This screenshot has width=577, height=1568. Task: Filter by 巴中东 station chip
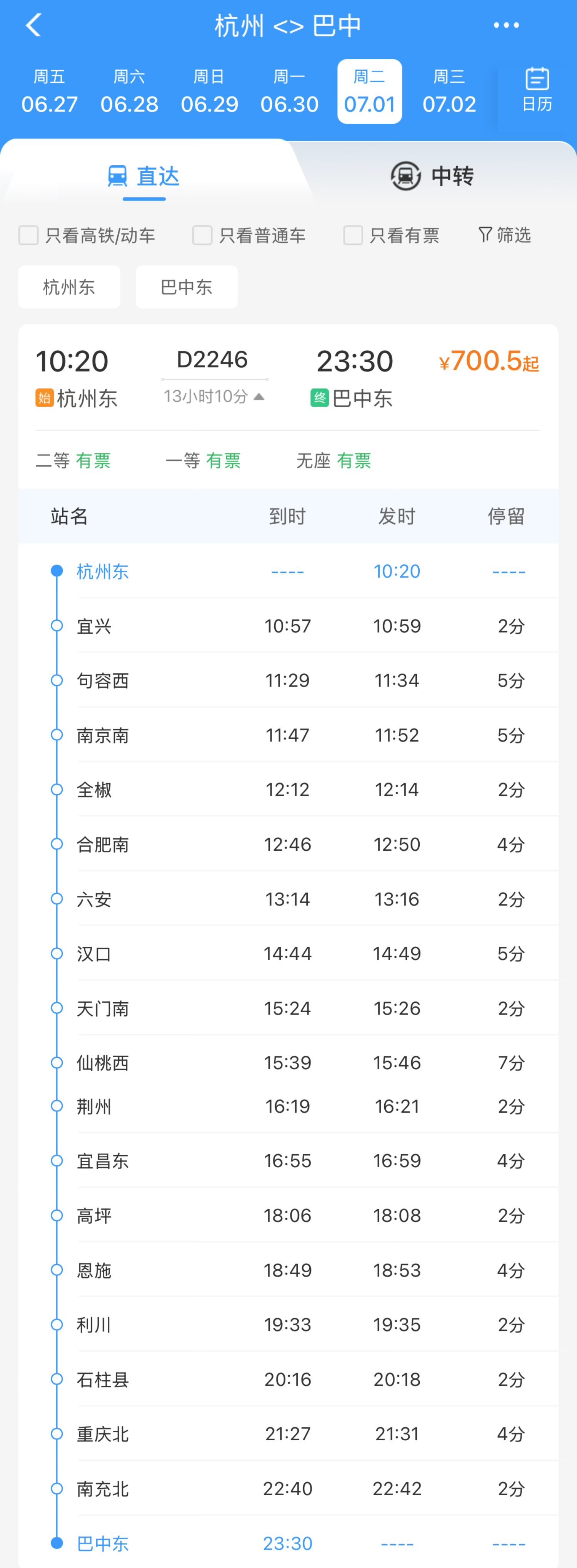point(186,287)
